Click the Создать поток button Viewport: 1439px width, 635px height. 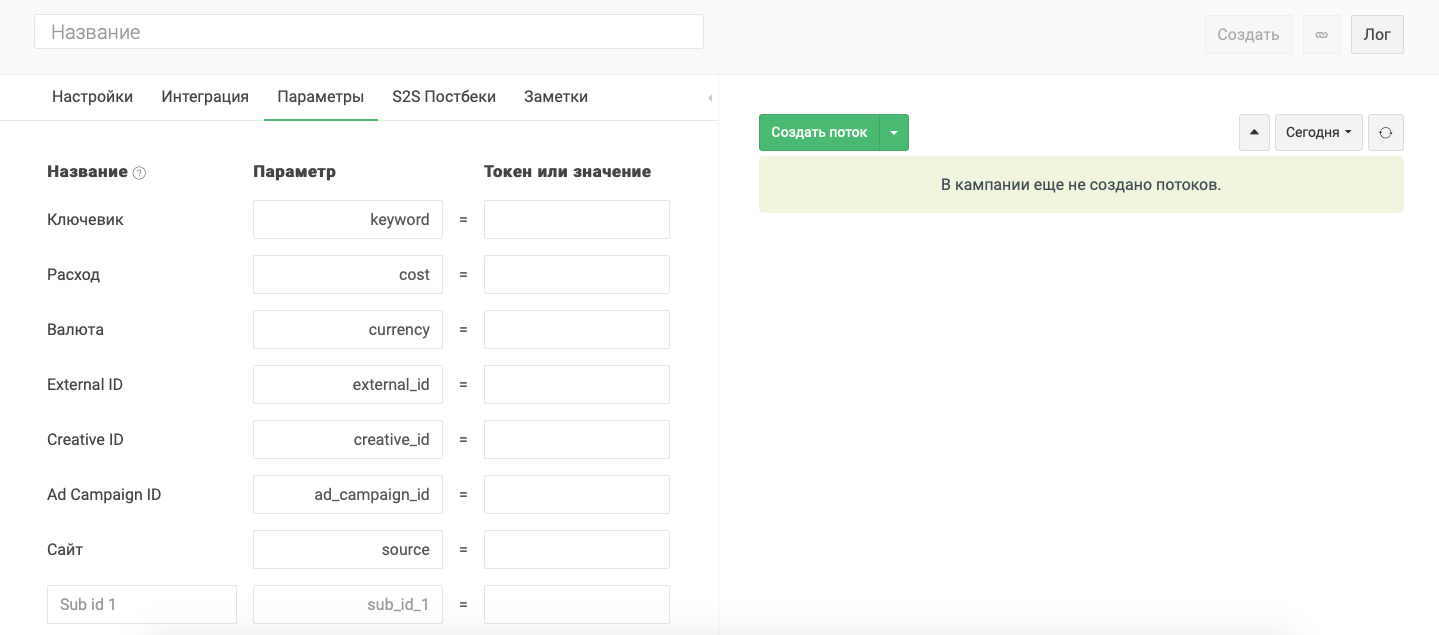click(x=819, y=132)
